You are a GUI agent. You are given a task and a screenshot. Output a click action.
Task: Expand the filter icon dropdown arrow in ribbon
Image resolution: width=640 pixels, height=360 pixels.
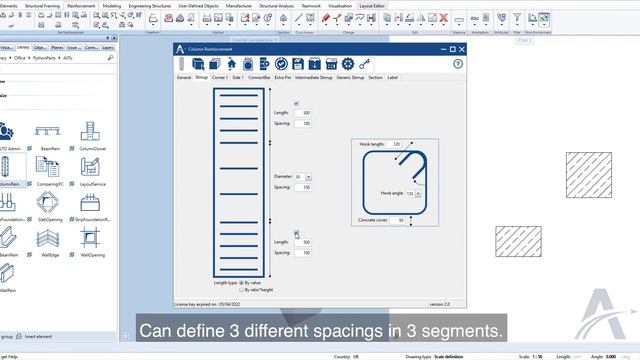517,25
